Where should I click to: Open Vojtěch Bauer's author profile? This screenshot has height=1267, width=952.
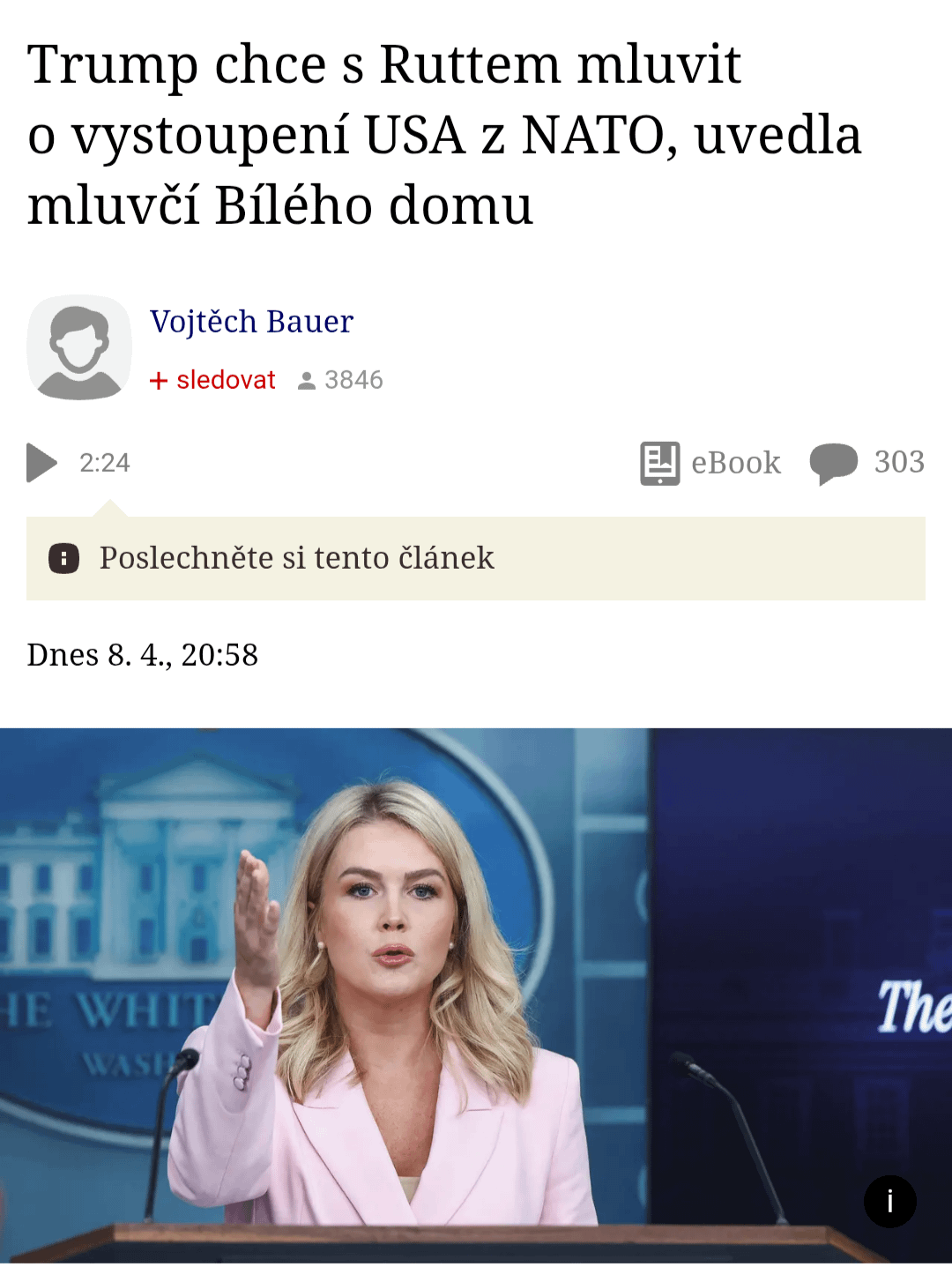click(251, 322)
